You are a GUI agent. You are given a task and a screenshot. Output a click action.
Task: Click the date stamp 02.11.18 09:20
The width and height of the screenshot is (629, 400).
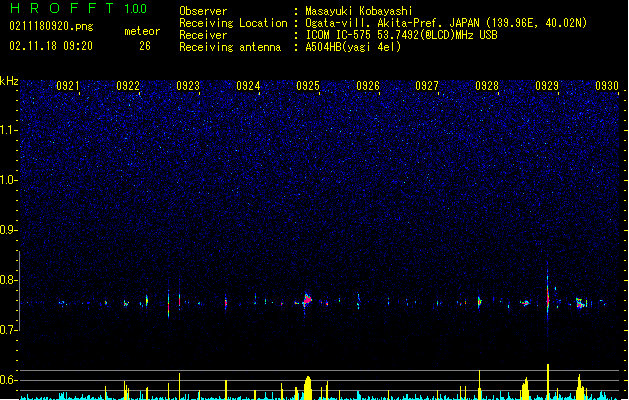pos(51,46)
